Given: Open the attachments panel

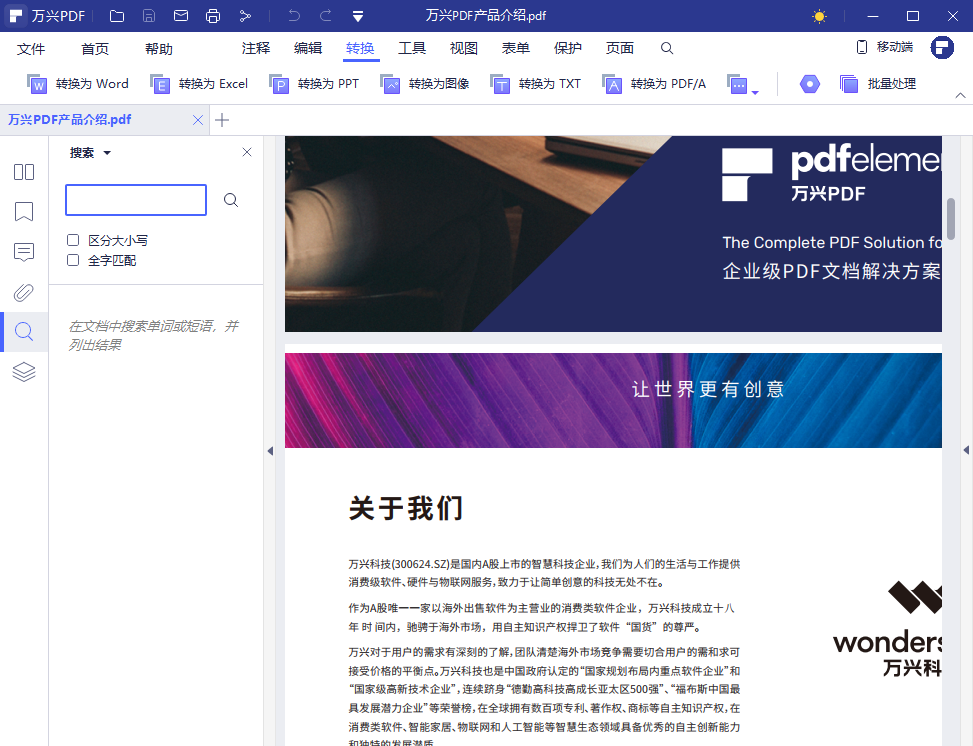Looking at the screenshot, I should 23,292.
